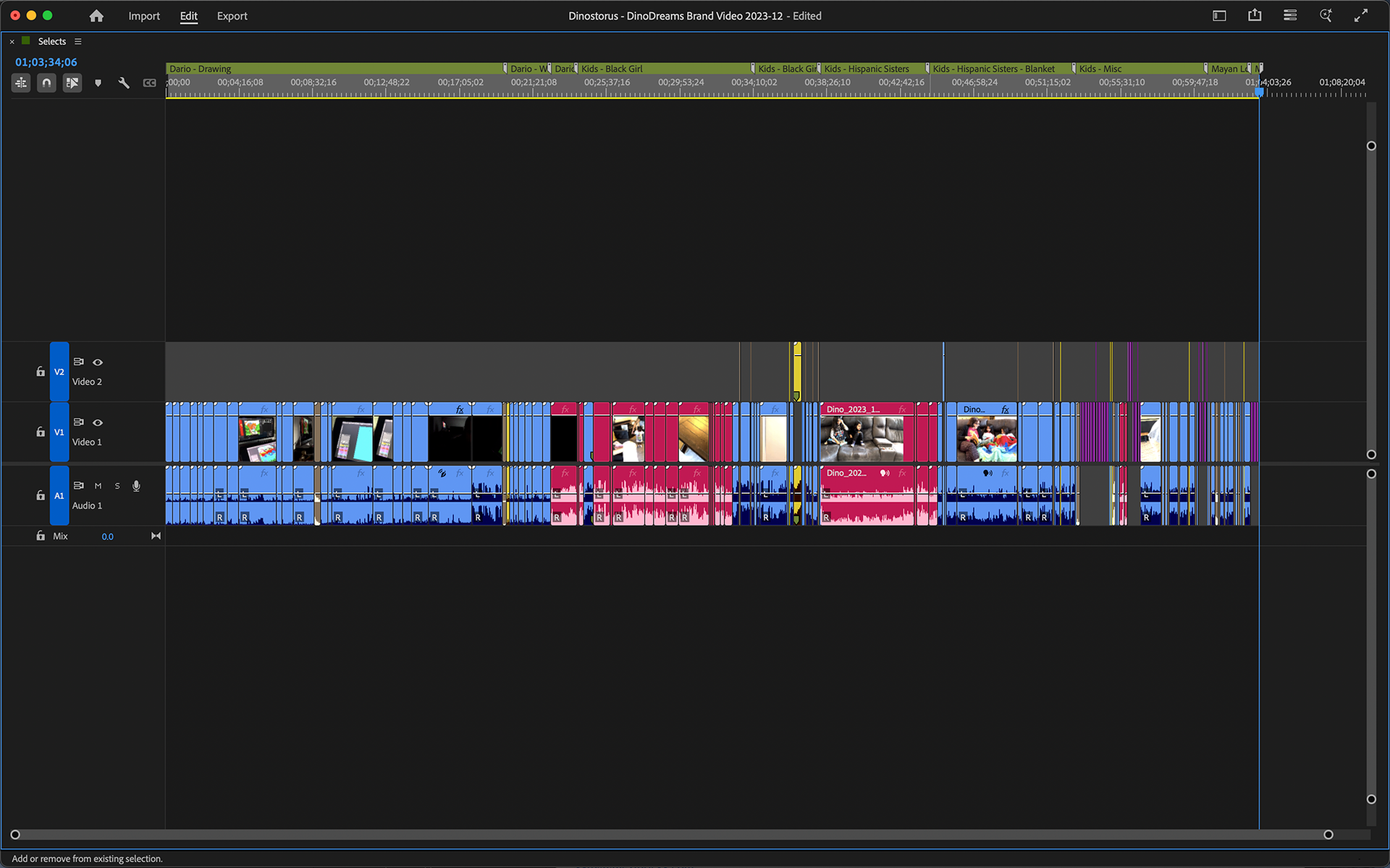Screen dimensions: 1390x868
Task: Adjust the Mix level showing 0.0
Action: click(107, 536)
